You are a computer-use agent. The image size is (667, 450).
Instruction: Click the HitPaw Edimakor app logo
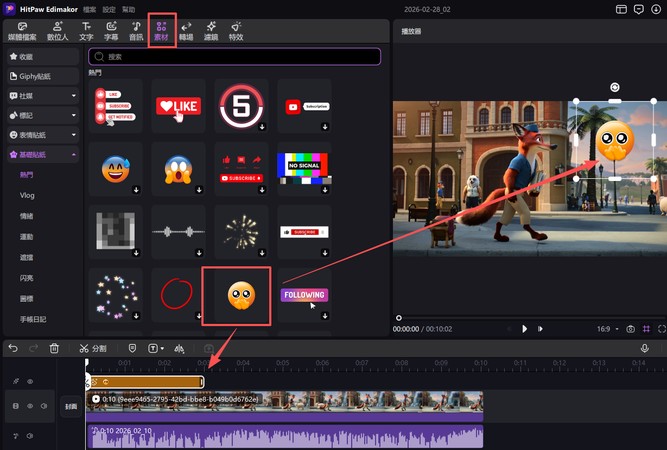pos(9,9)
